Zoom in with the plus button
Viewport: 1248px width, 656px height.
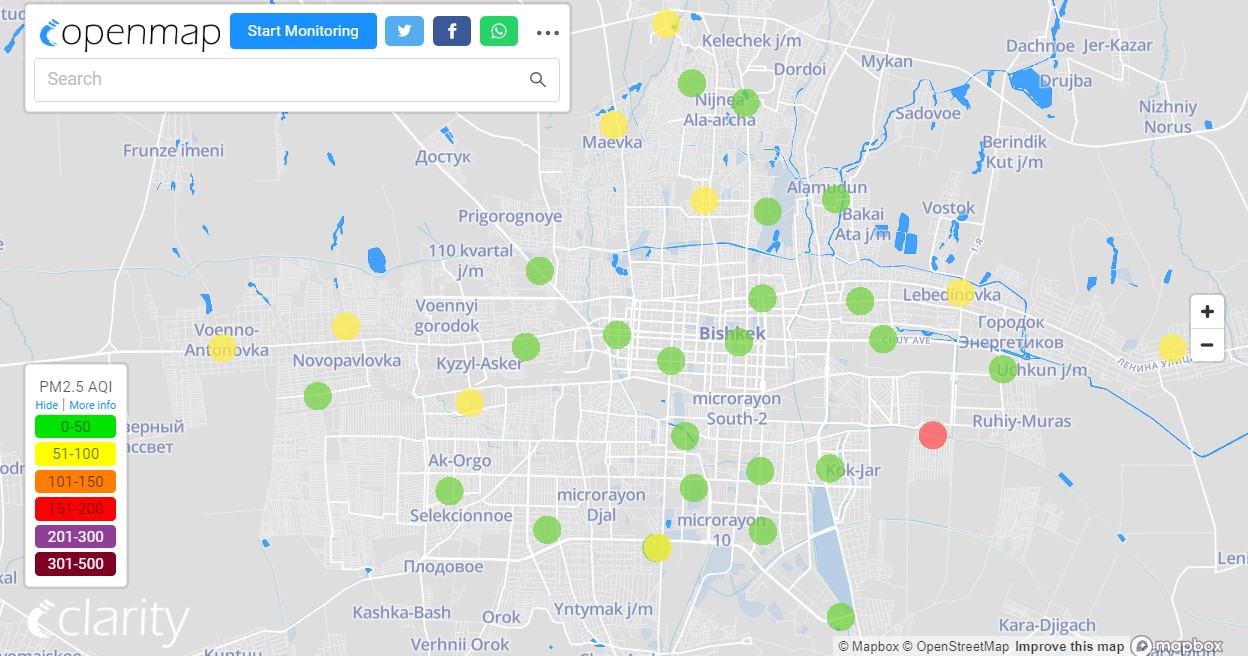point(1207,311)
